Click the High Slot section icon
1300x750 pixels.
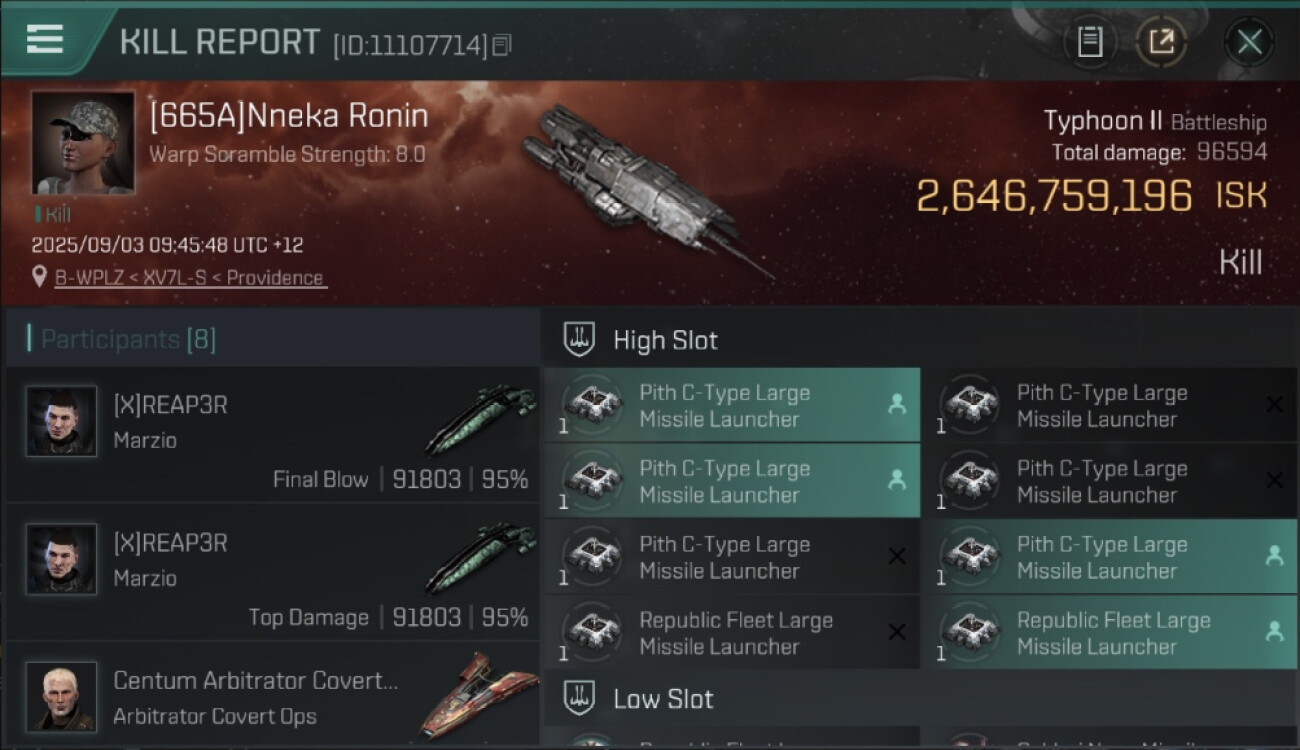click(x=580, y=340)
